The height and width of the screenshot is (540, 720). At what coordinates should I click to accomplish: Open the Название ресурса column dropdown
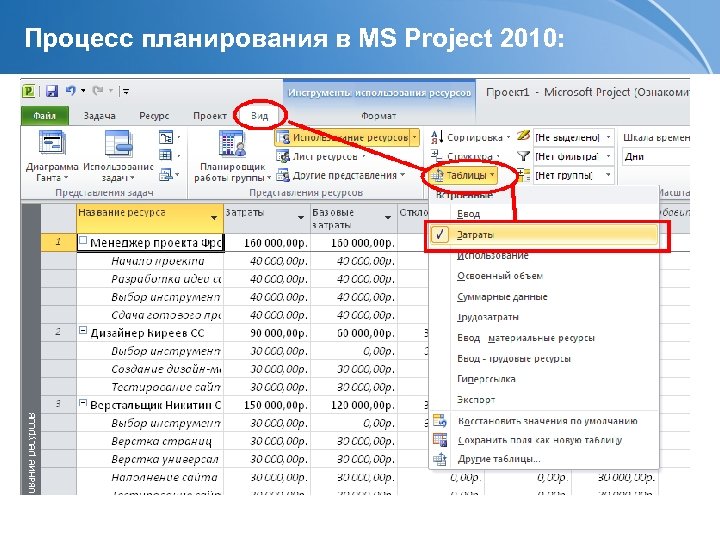coord(214,218)
